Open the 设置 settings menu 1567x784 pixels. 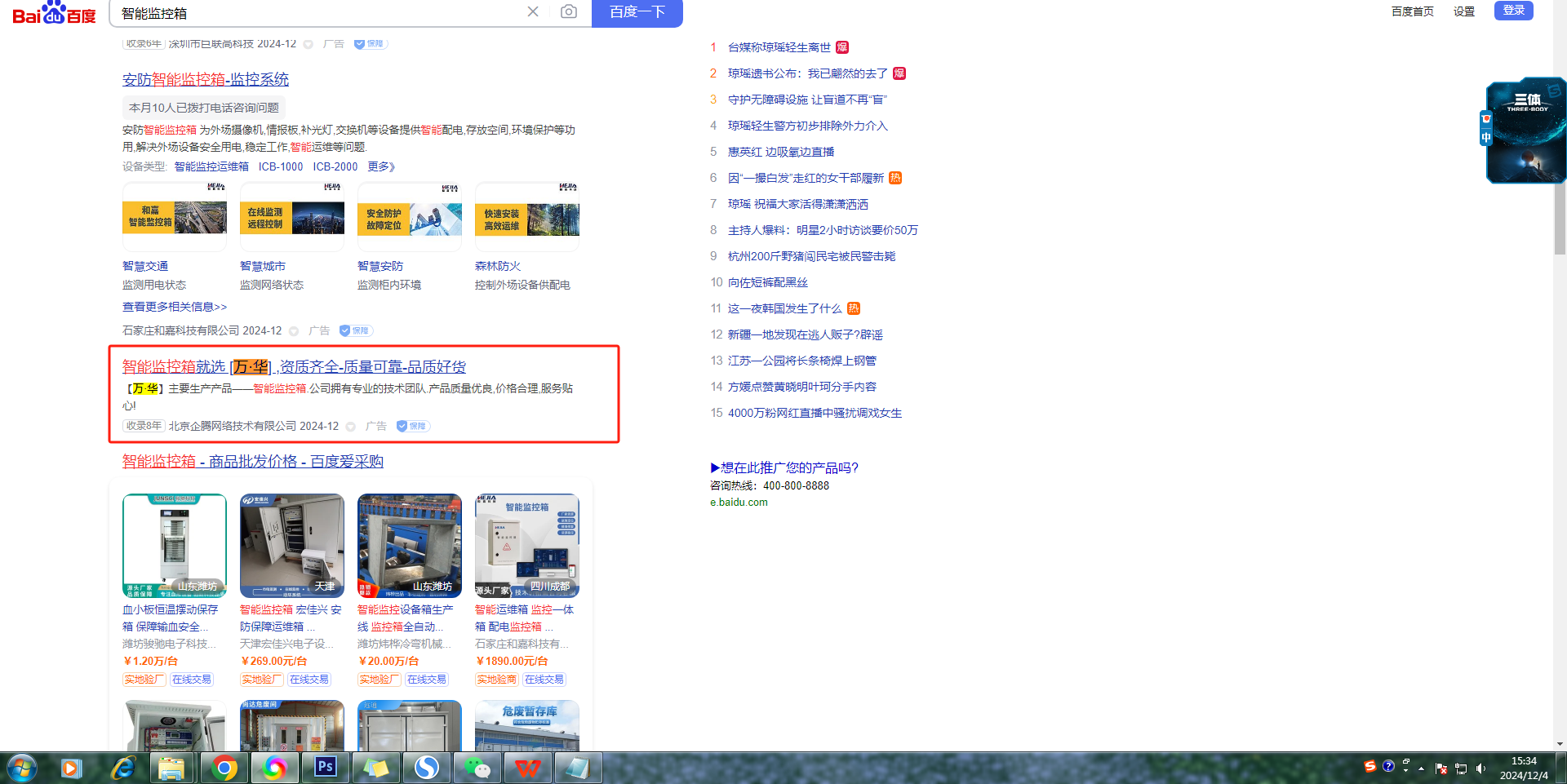[x=1464, y=11]
